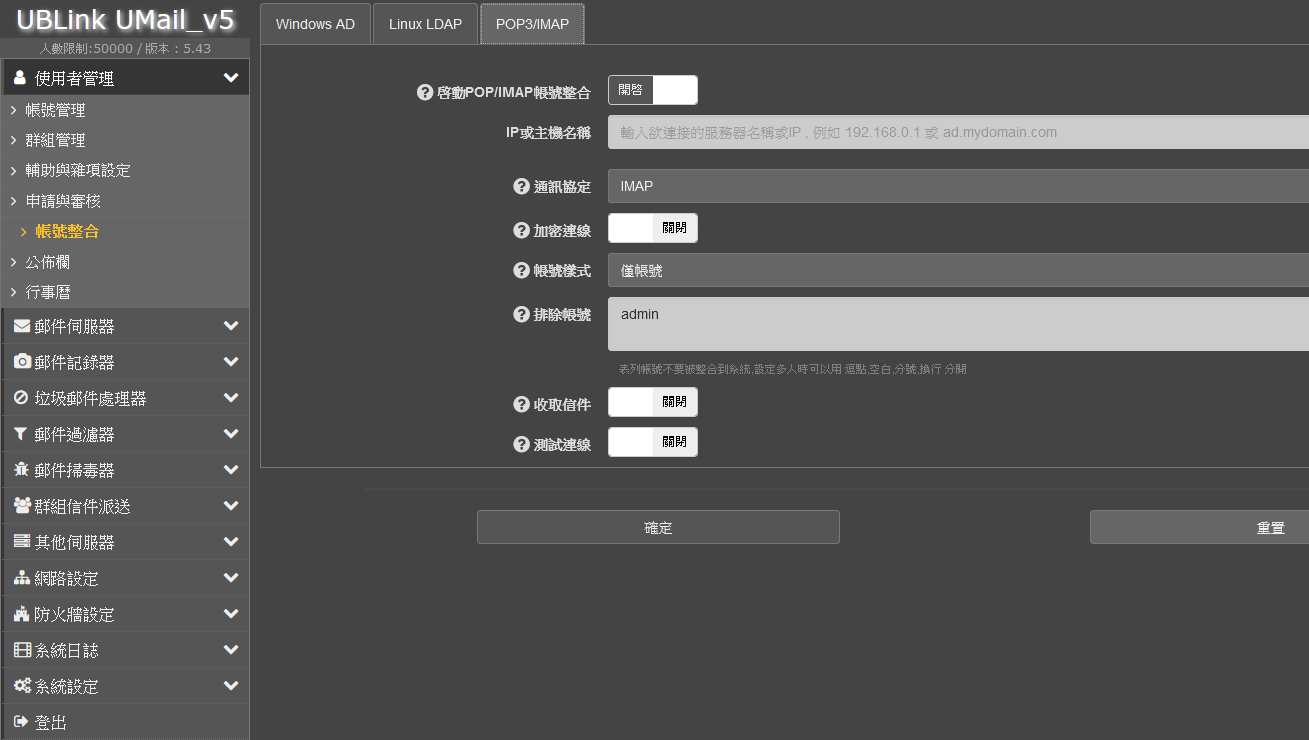Viewport: 1309px width, 740px height.
Task: Switch to the Linux LDAP tab
Action: [x=425, y=24]
